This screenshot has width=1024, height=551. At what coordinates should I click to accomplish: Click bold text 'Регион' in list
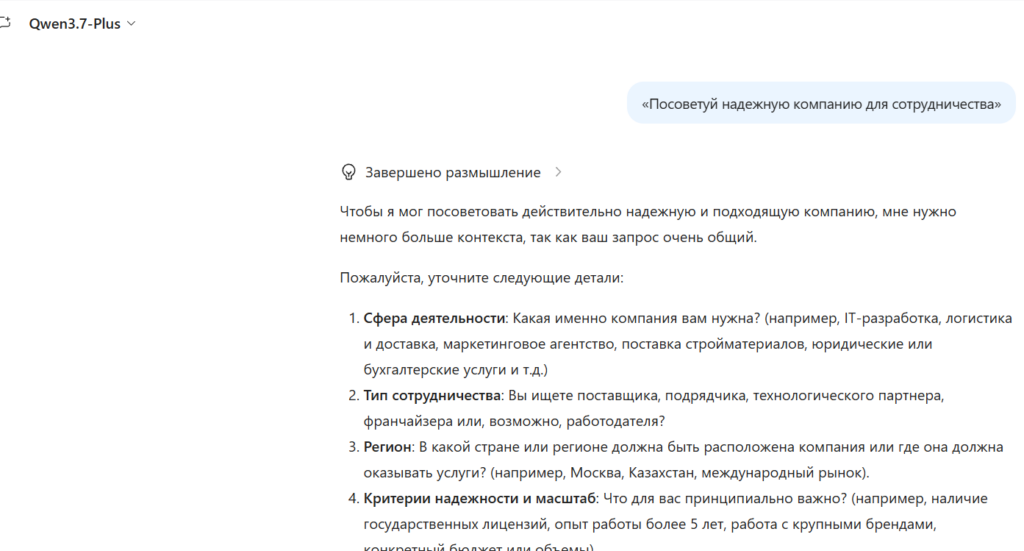point(387,447)
